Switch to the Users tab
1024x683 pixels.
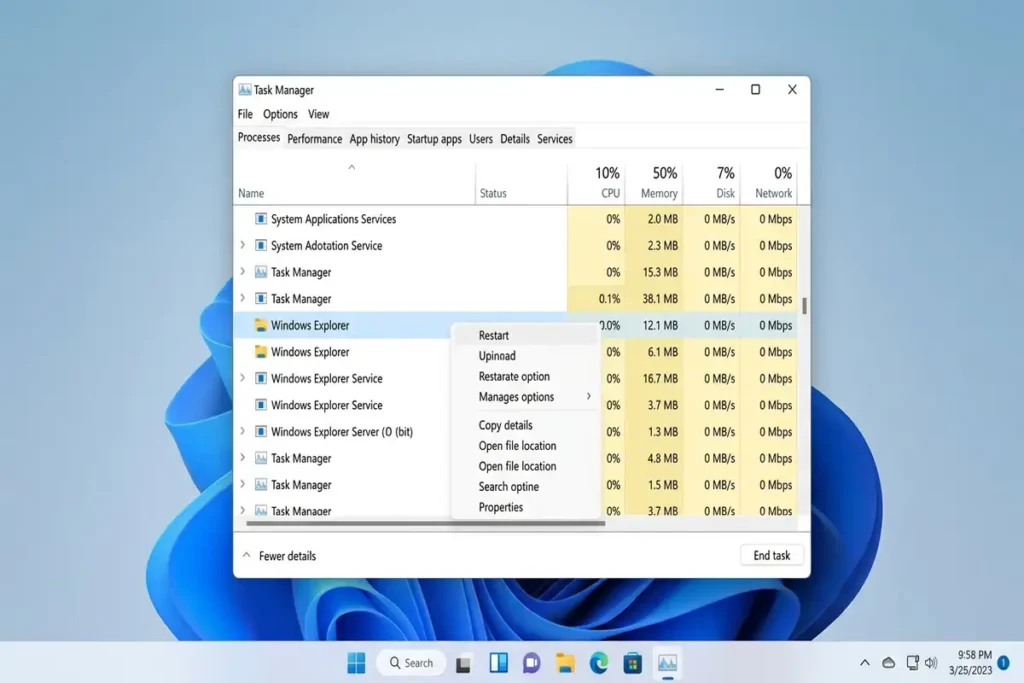[x=481, y=139]
